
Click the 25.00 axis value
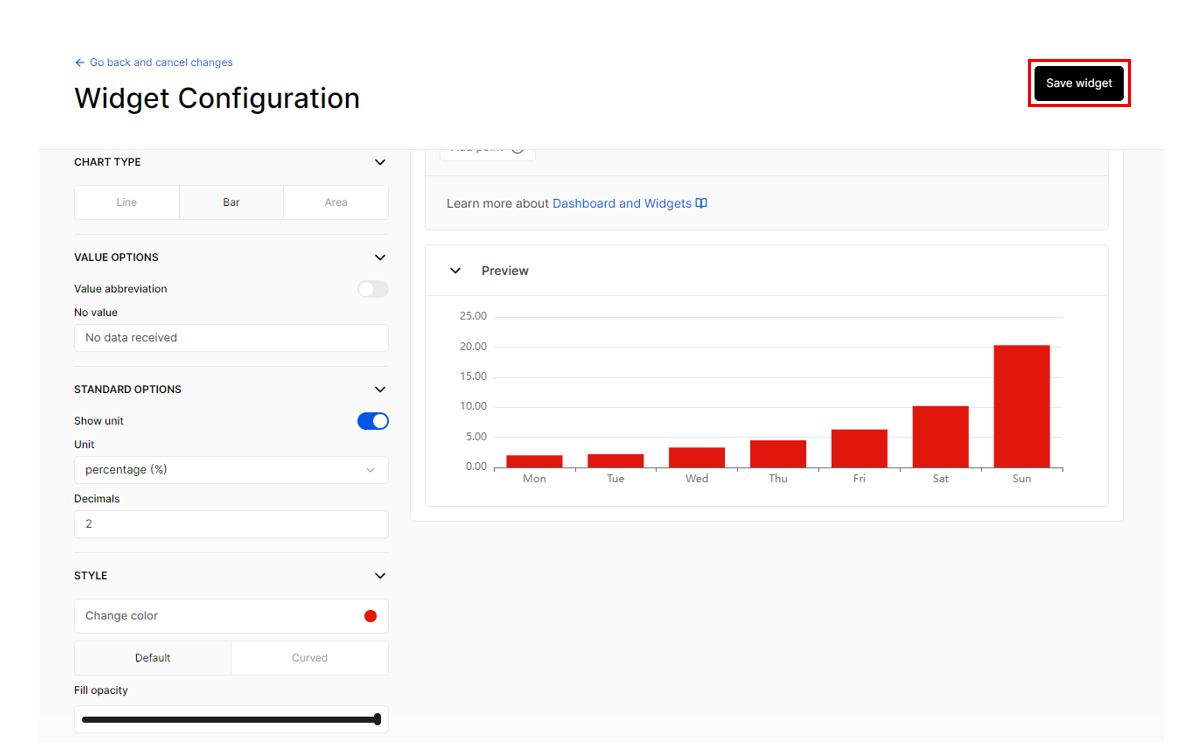click(473, 316)
